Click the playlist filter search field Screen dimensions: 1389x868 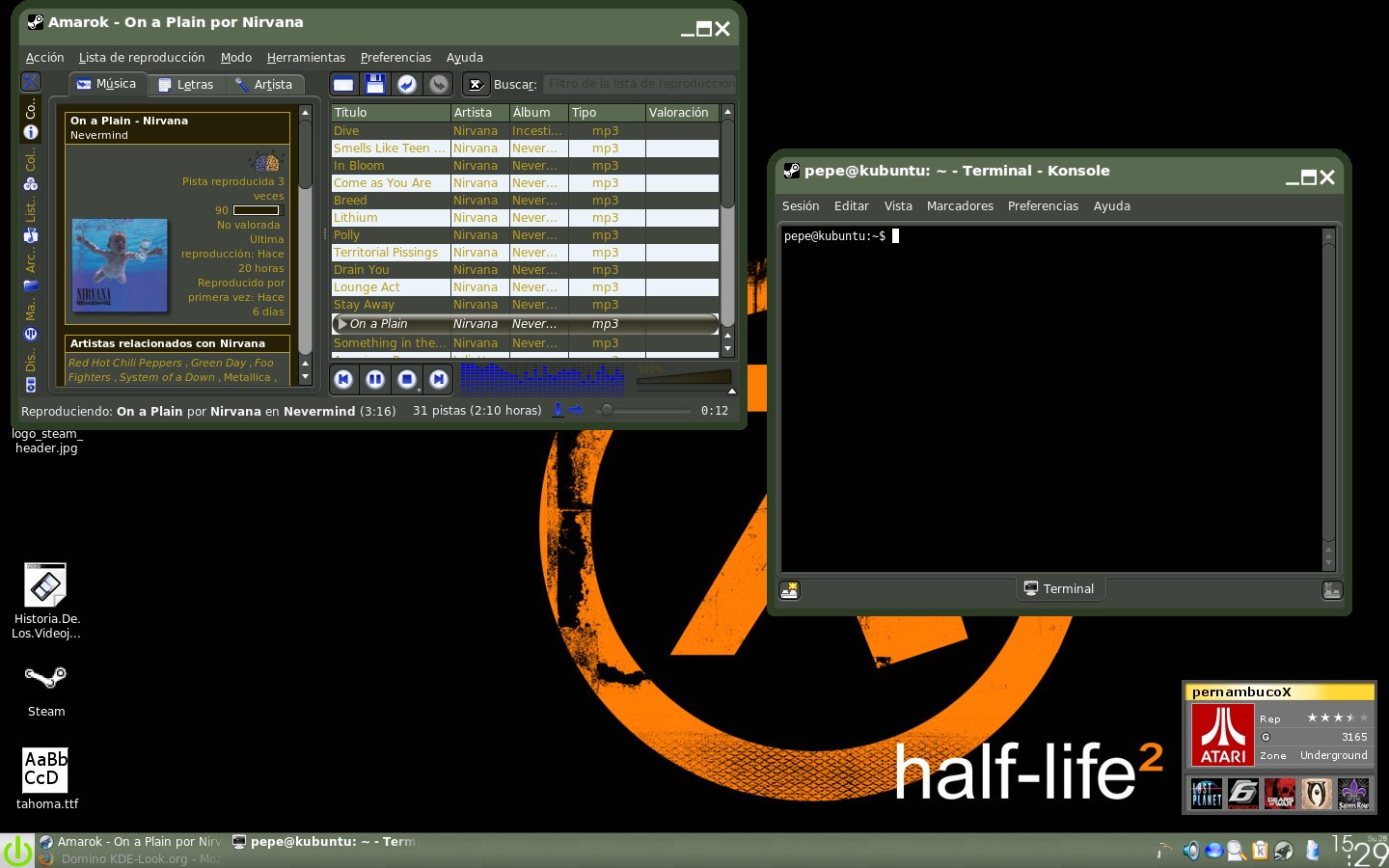coord(640,84)
